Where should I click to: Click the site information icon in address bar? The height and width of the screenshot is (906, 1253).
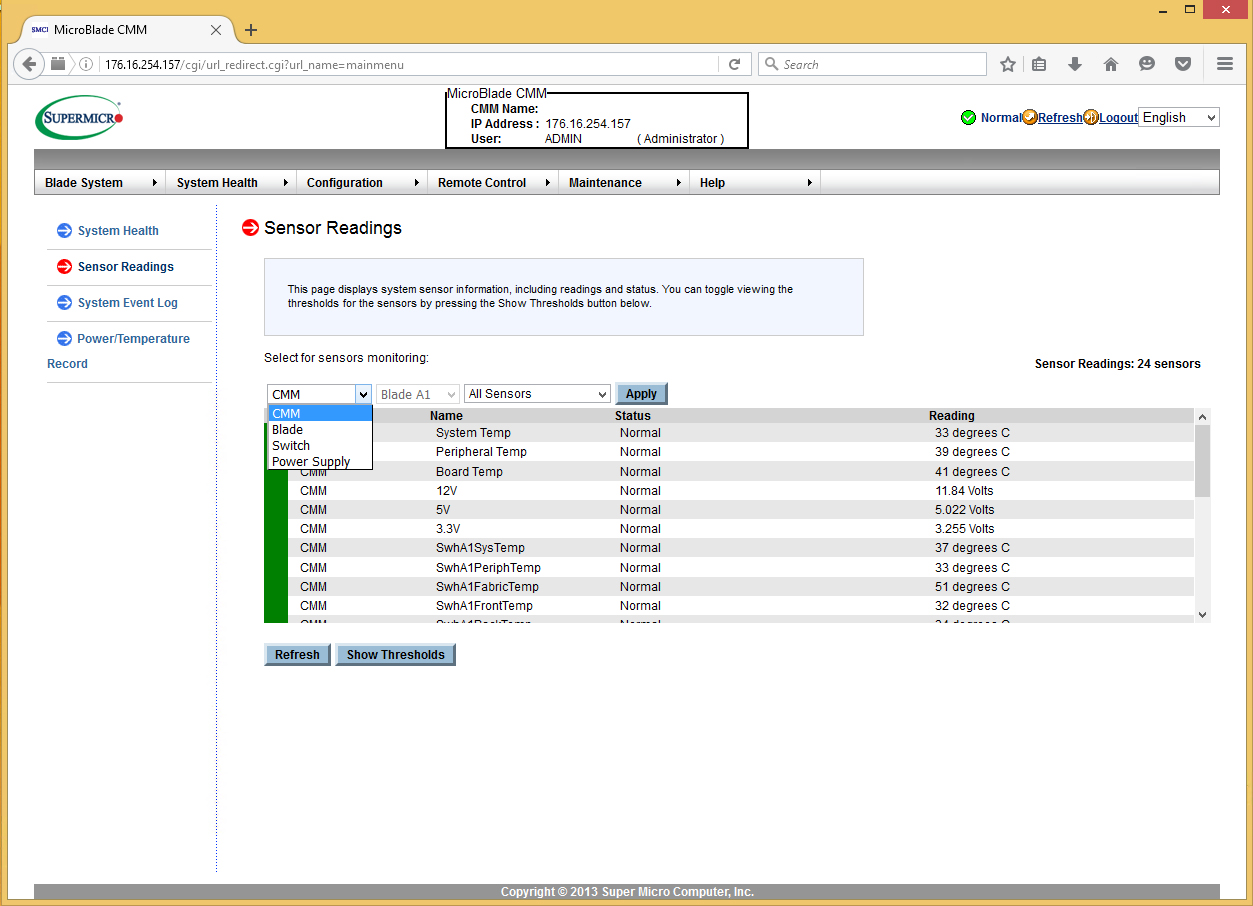pos(86,64)
